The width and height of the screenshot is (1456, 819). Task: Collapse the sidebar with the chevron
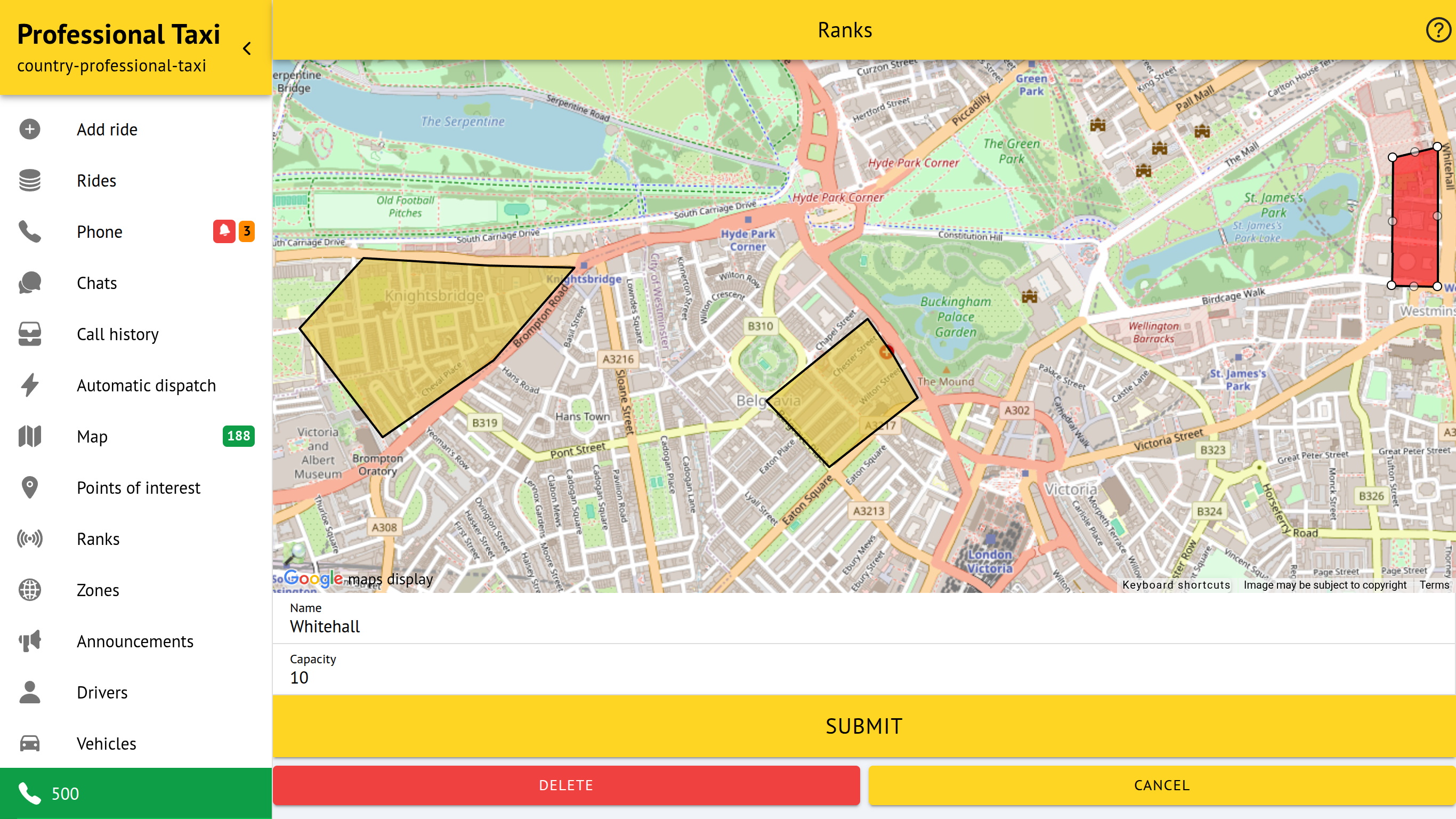click(247, 49)
